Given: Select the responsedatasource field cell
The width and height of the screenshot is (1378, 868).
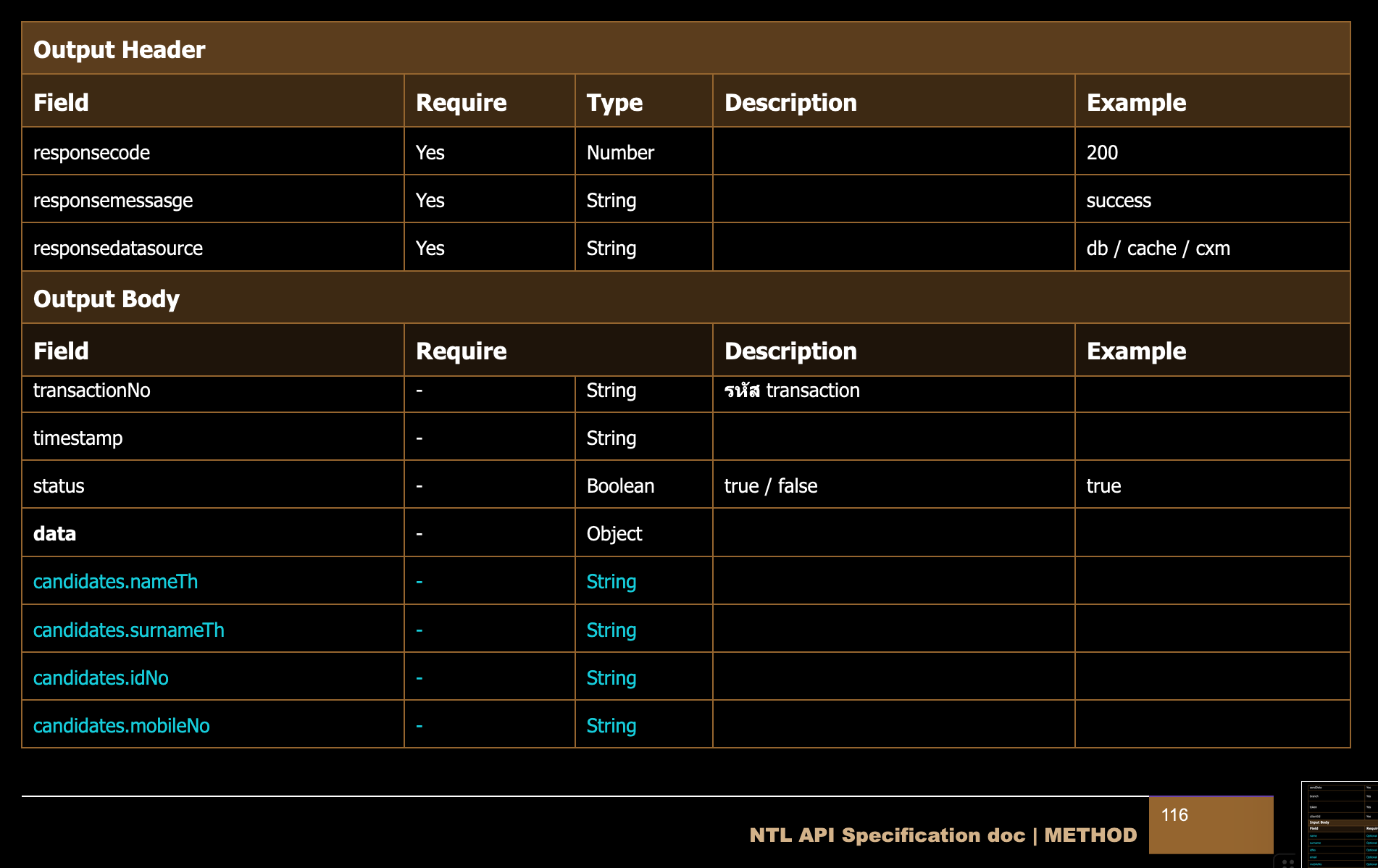Looking at the screenshot, I should coord(118,249).
